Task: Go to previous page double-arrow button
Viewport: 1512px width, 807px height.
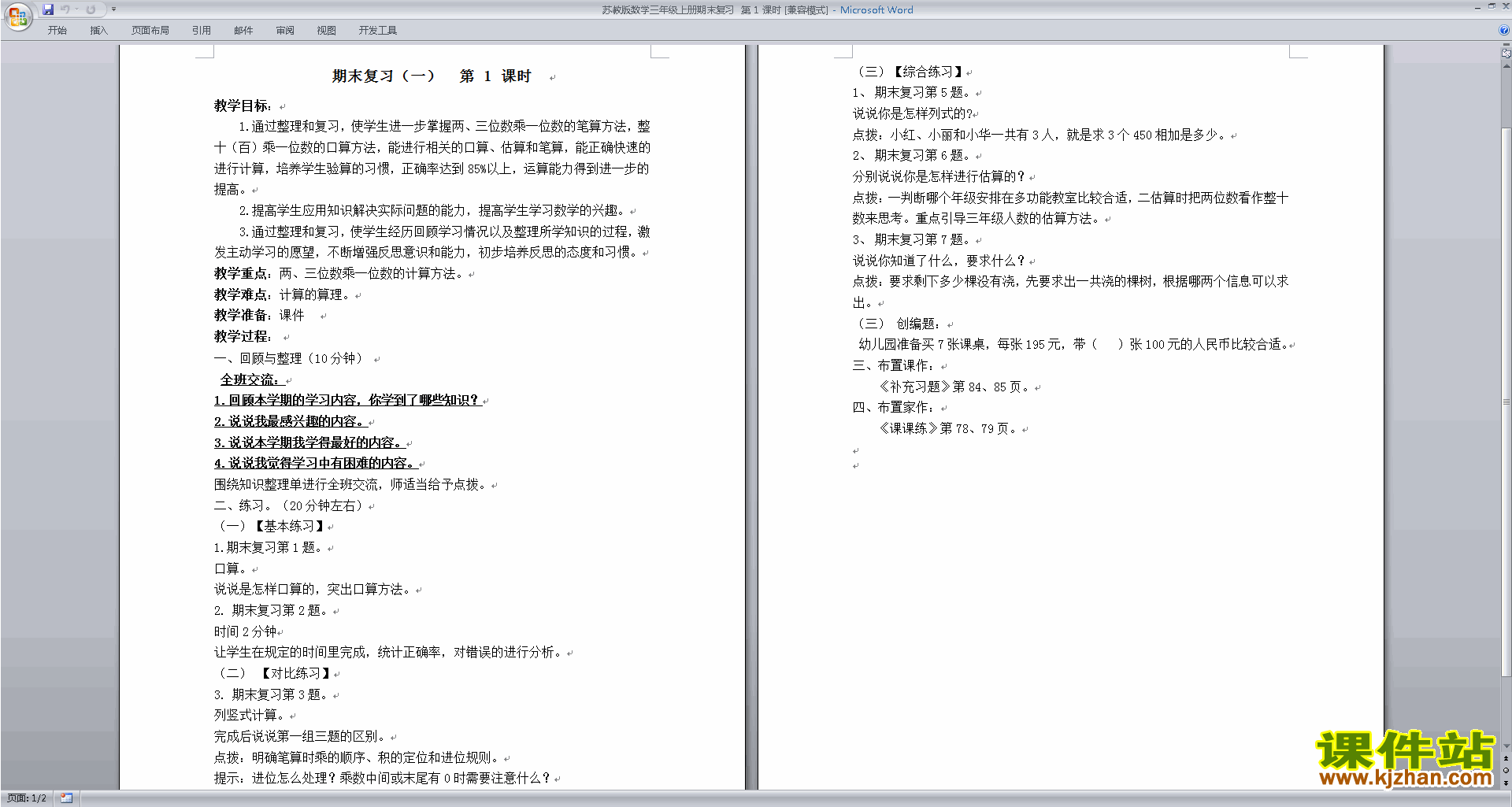Action: point(1506,759)
